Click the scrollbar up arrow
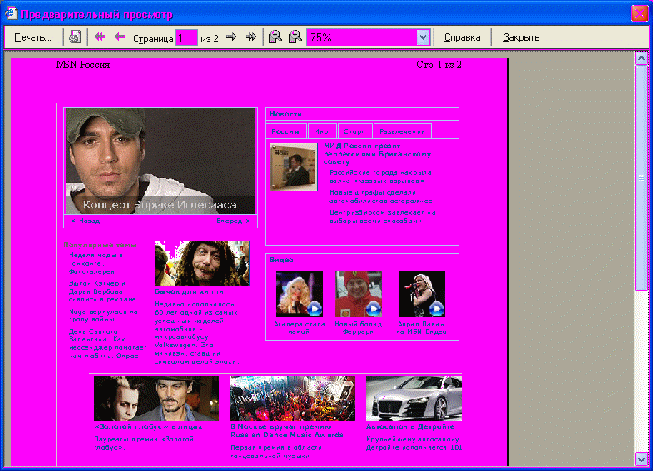 tap(641, 58)
